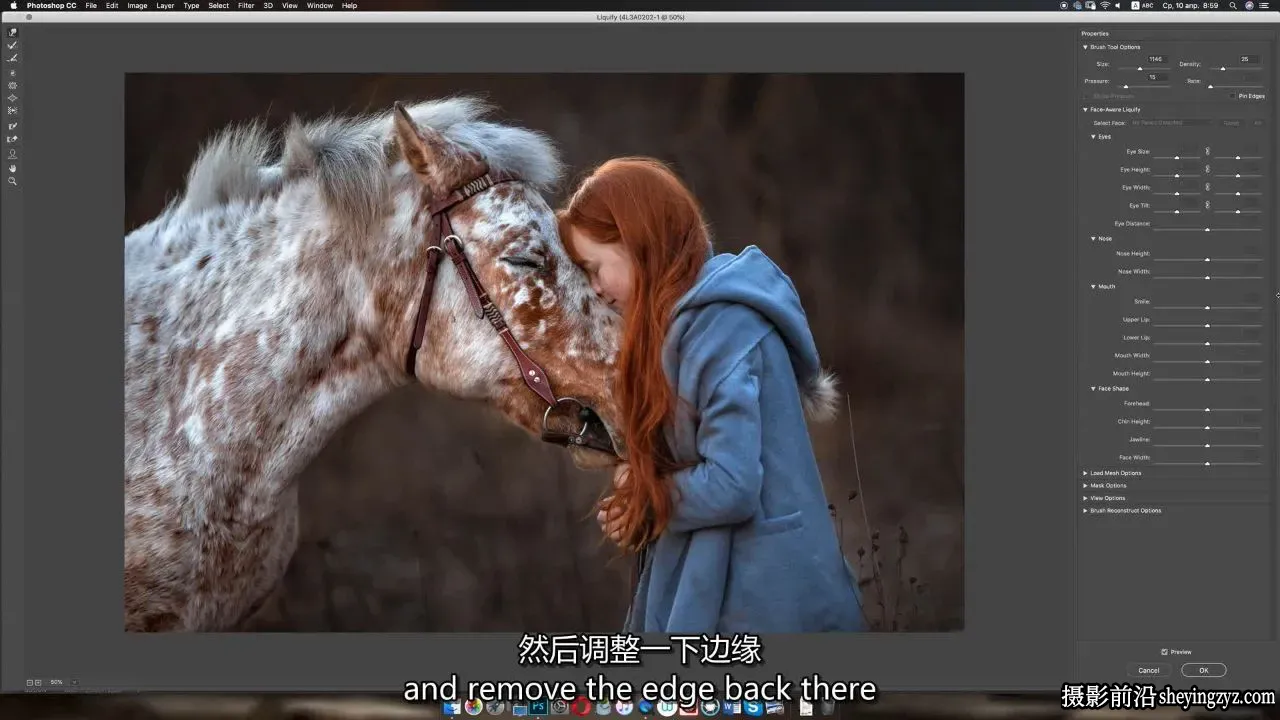Click the Pressure value field
The width and height of the screenshot is (1280, 720).
1156,77
